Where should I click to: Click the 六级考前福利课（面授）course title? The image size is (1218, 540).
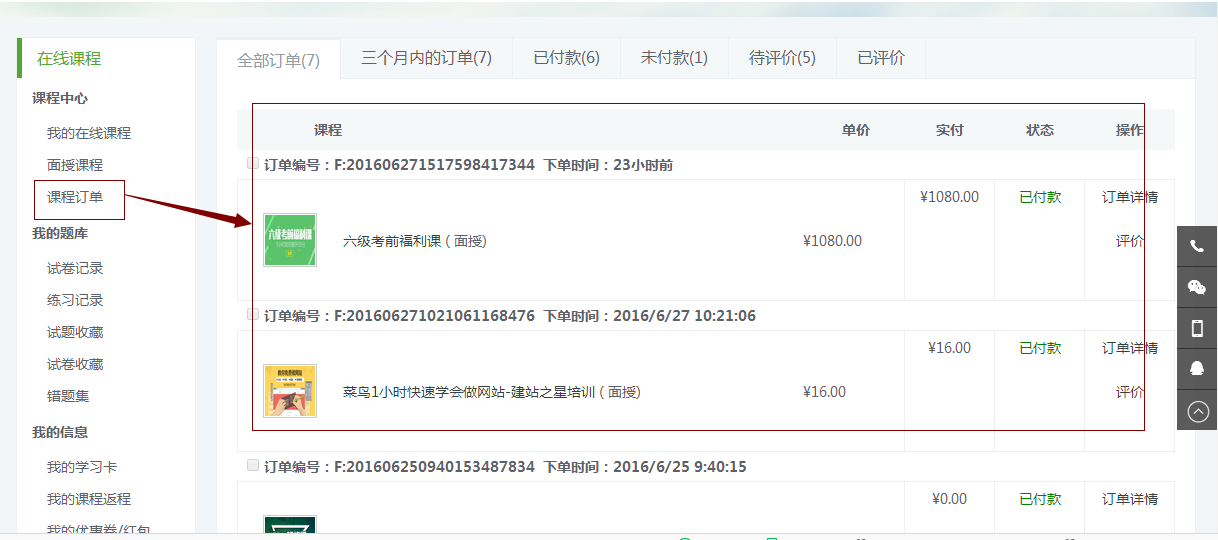tap(415, 241)
